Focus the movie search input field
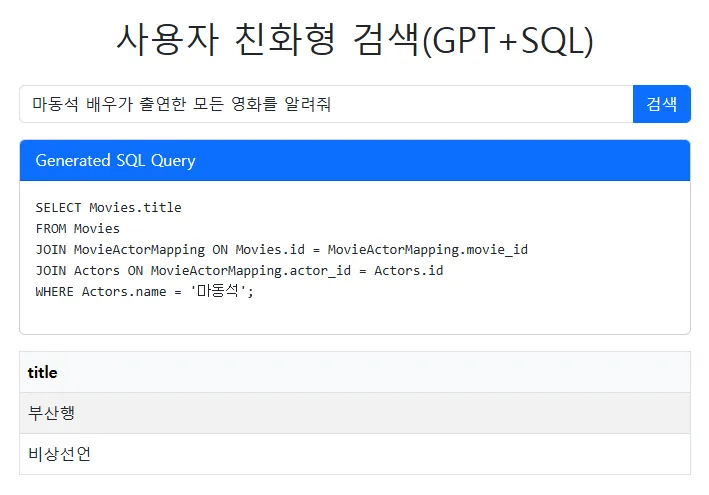The image size is (709, 495). (326, 104)
